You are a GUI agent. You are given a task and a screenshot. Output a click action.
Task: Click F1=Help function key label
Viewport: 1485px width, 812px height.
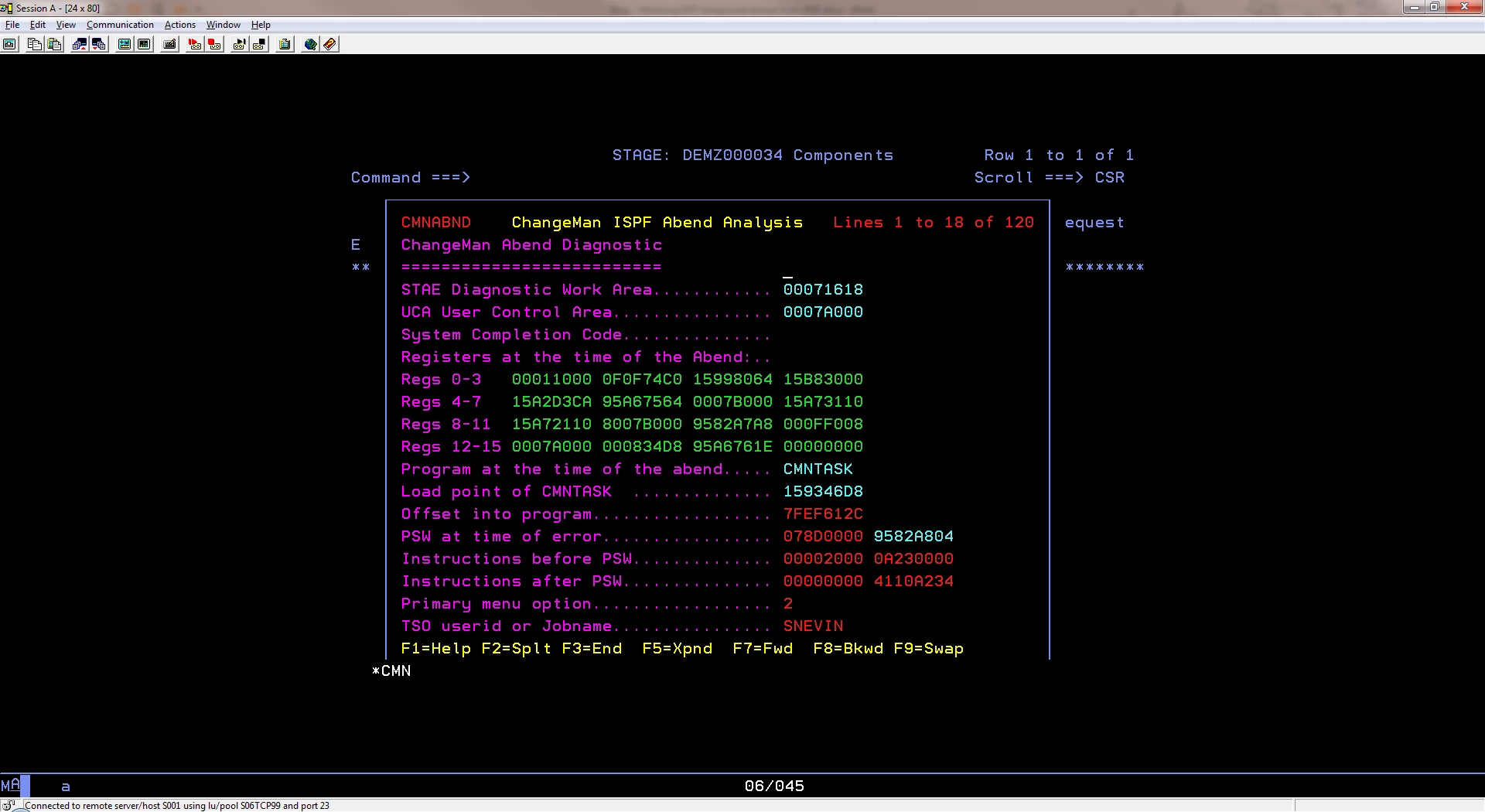click(436, 649)
